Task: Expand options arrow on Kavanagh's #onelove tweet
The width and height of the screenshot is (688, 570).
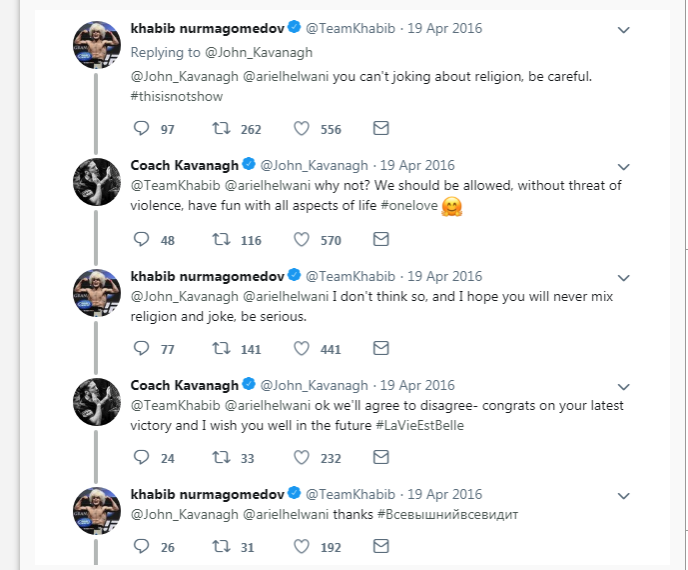Action: (624, 166)
